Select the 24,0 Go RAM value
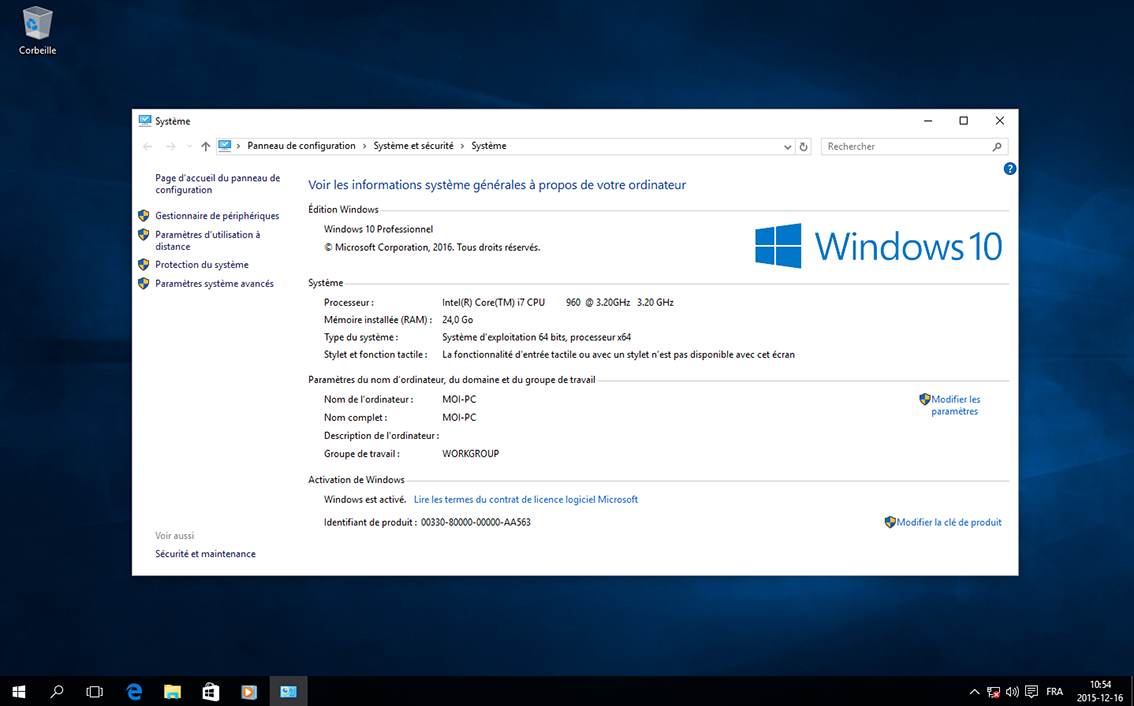The height and width of the screenshot is (706, 1134). coord(458,320)
